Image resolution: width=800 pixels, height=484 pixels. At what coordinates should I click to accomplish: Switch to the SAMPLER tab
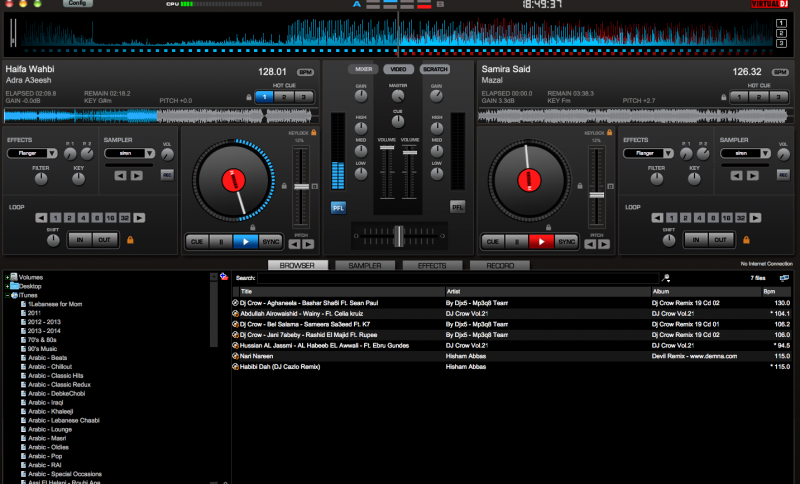pos(364,266)
